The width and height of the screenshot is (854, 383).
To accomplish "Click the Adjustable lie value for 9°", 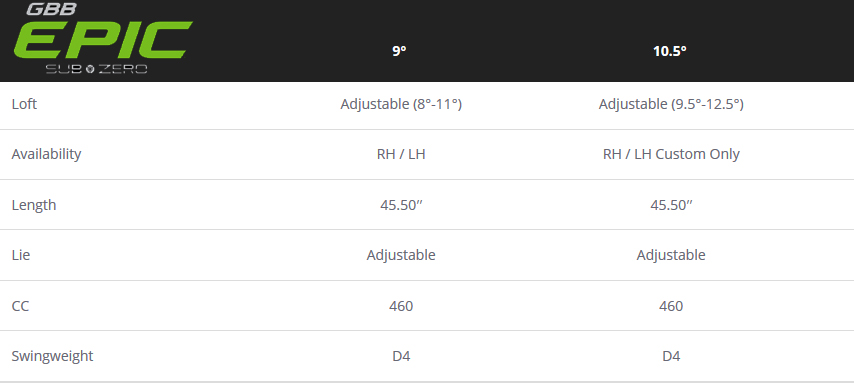I will 401,255.
